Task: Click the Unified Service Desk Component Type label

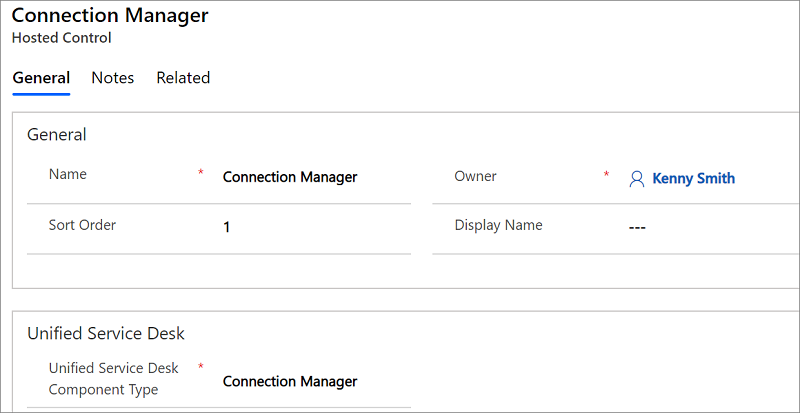Action: tap(114, 379)
